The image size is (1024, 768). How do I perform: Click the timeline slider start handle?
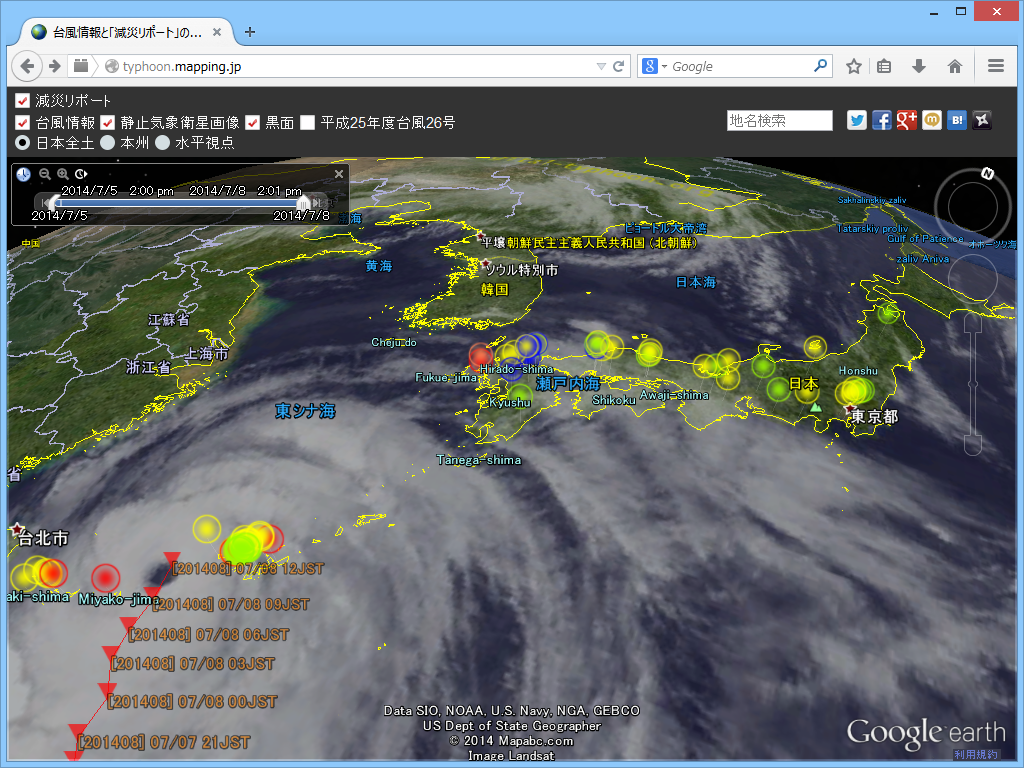tap(55, 203)
